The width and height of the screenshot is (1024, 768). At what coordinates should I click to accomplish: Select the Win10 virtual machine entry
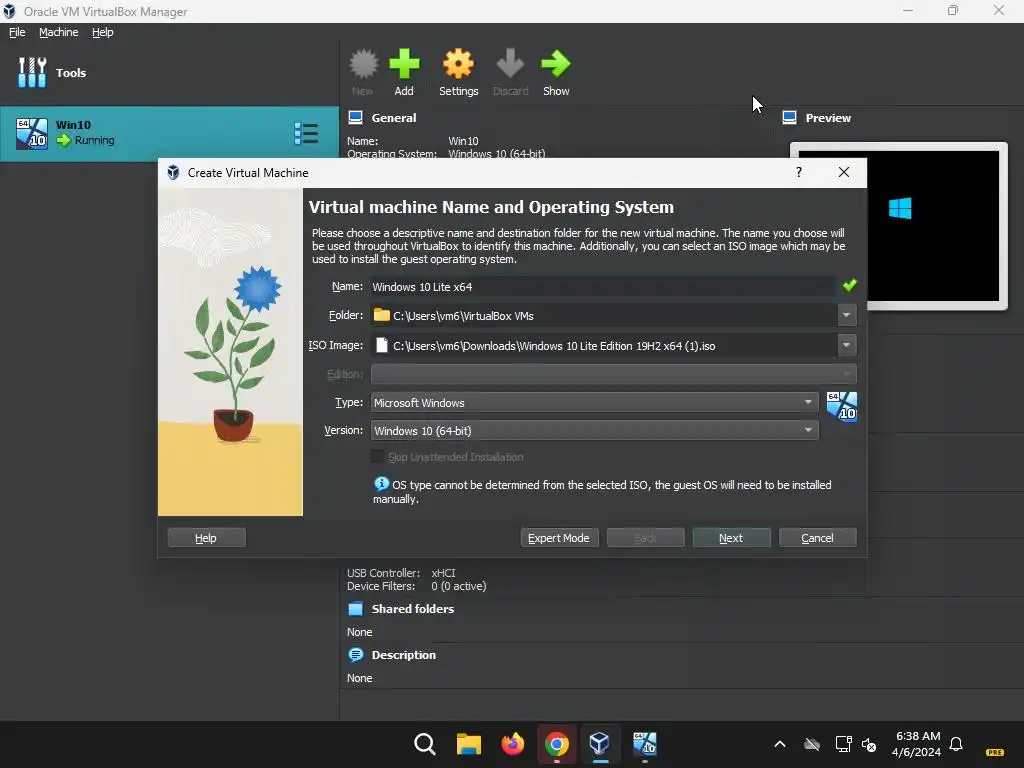click(169, 134)
